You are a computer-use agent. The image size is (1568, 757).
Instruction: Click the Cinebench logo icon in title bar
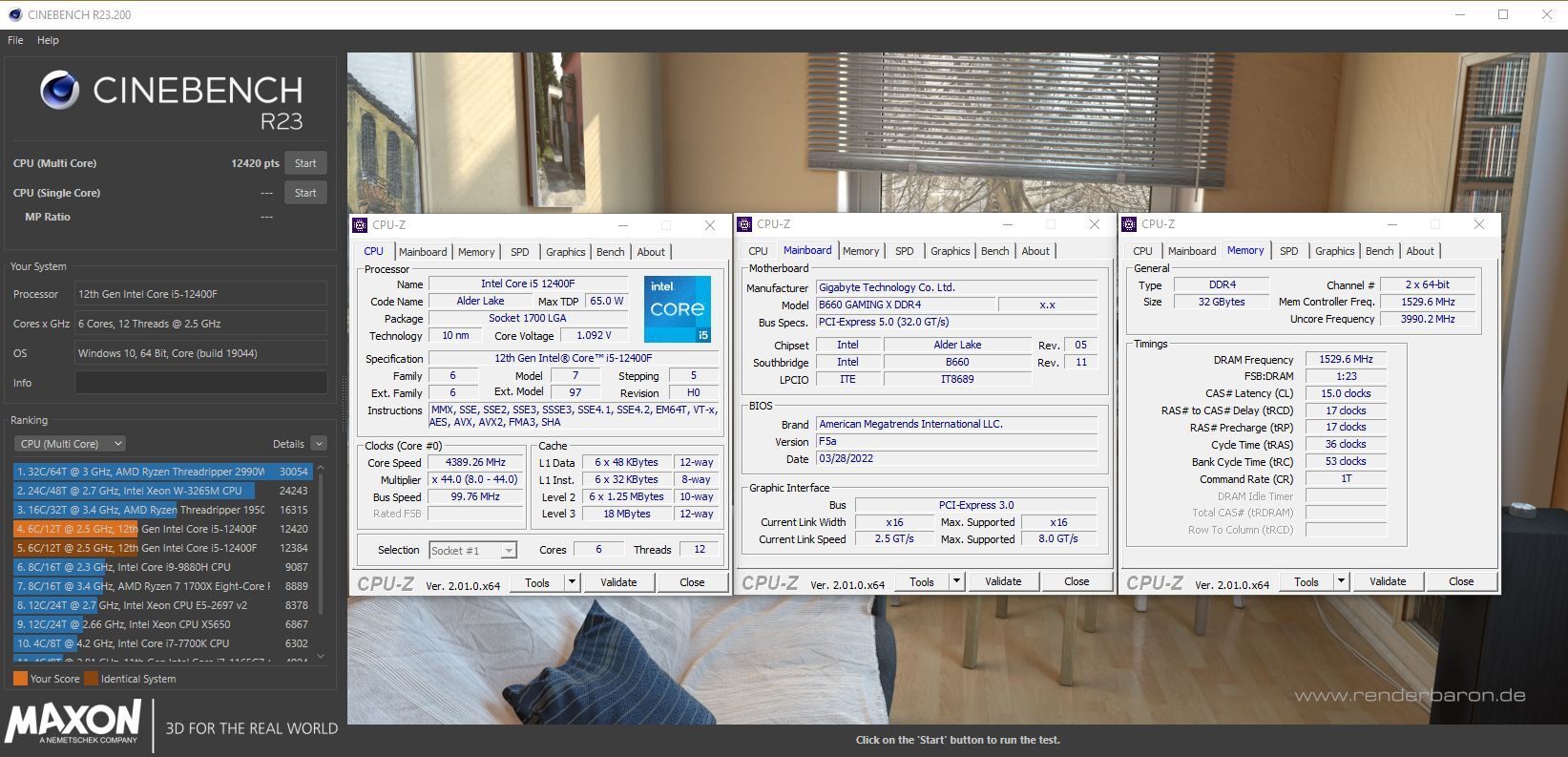[14, 14]
